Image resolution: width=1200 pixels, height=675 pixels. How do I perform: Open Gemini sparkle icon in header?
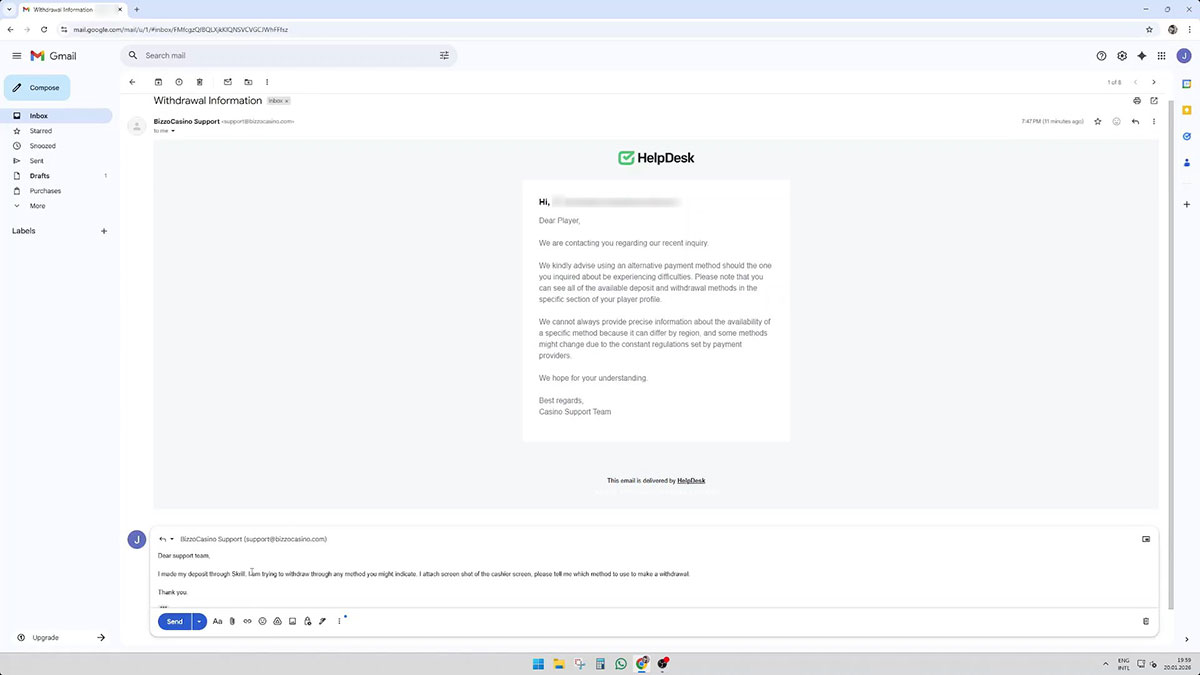1141,56
